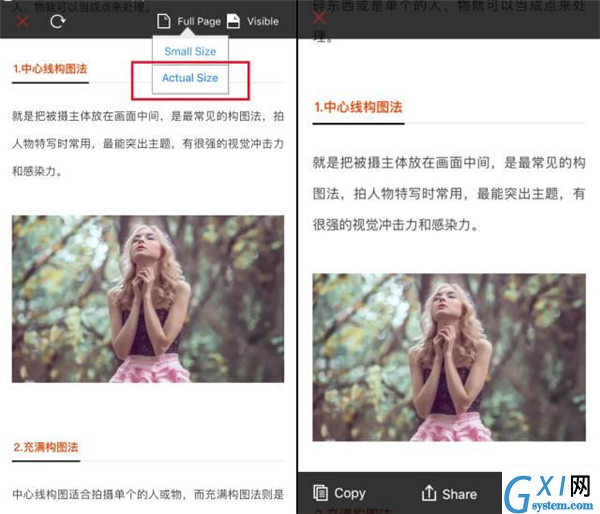Close the right preview with red X

click(x=320, y=18)
